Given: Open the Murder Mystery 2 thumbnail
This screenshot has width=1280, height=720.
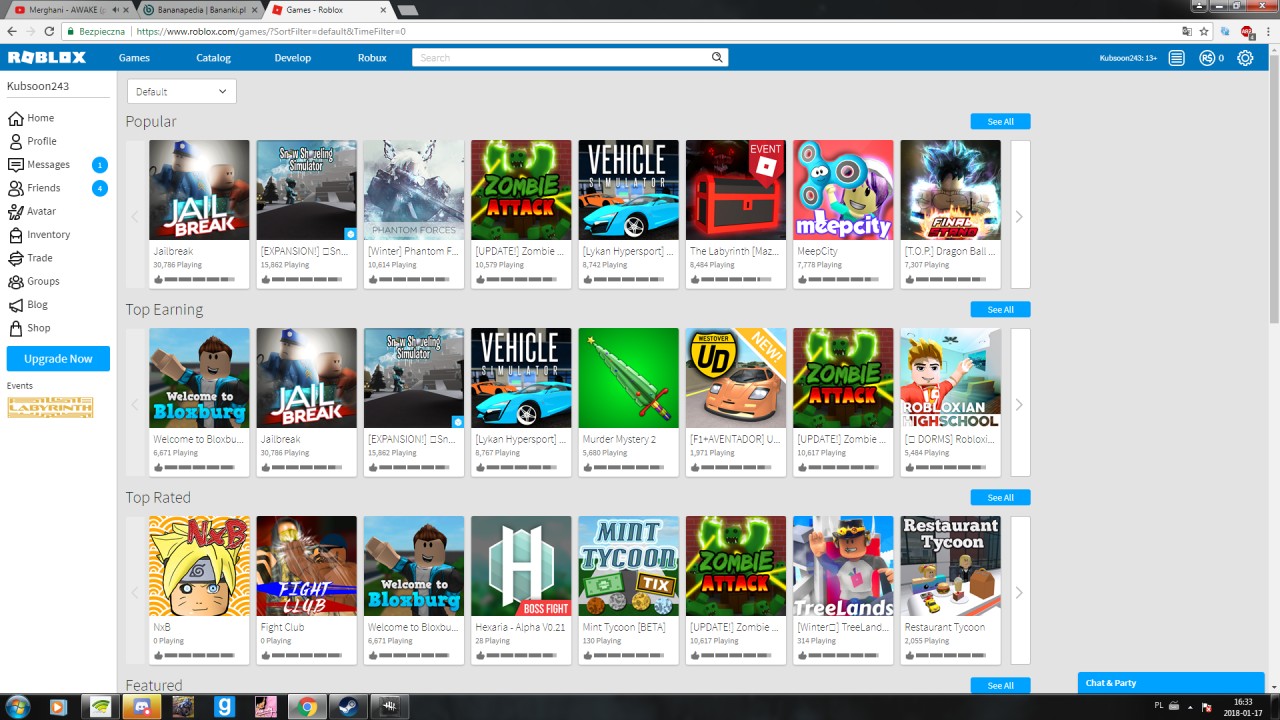Looking at the screenshot, I should [628, 378].
